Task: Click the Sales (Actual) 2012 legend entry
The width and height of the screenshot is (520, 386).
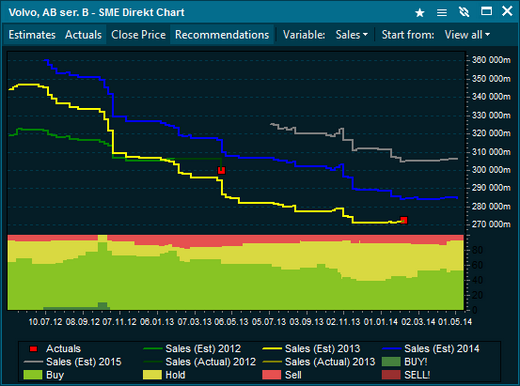Action: (x=200, y=362)
